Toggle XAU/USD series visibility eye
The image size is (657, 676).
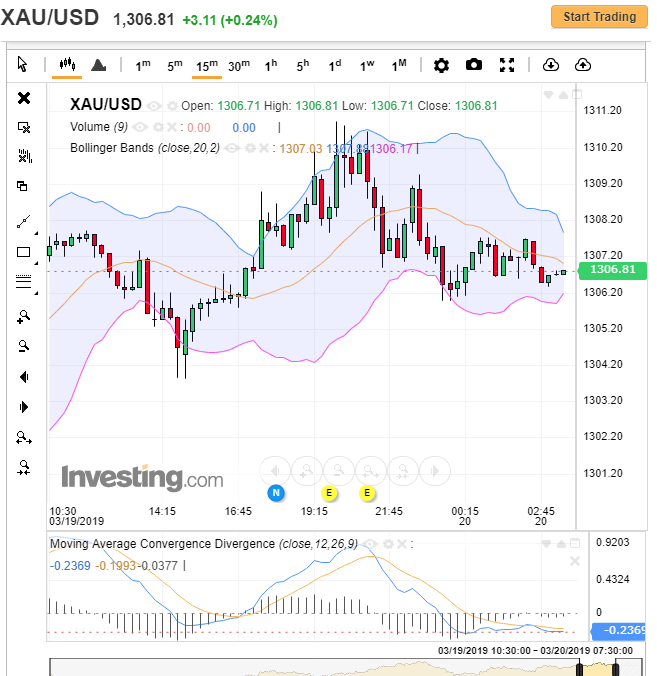154,106
